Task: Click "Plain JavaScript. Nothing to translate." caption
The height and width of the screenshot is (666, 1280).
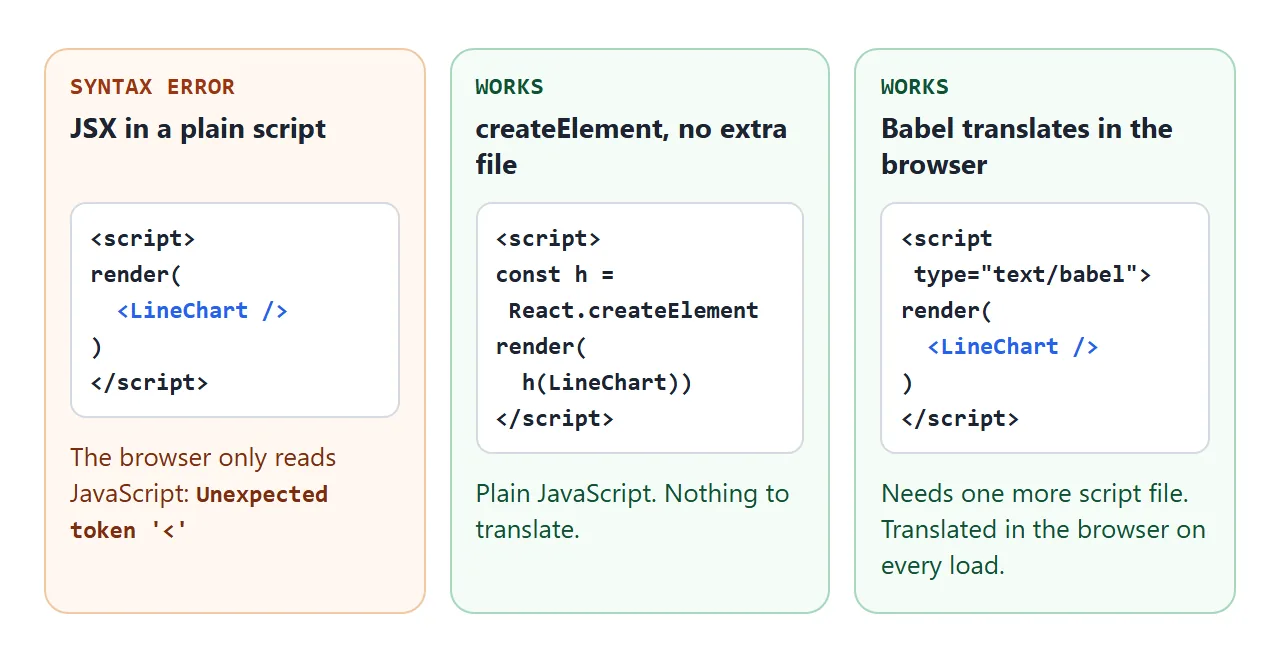Action: (x=632, y=512)
